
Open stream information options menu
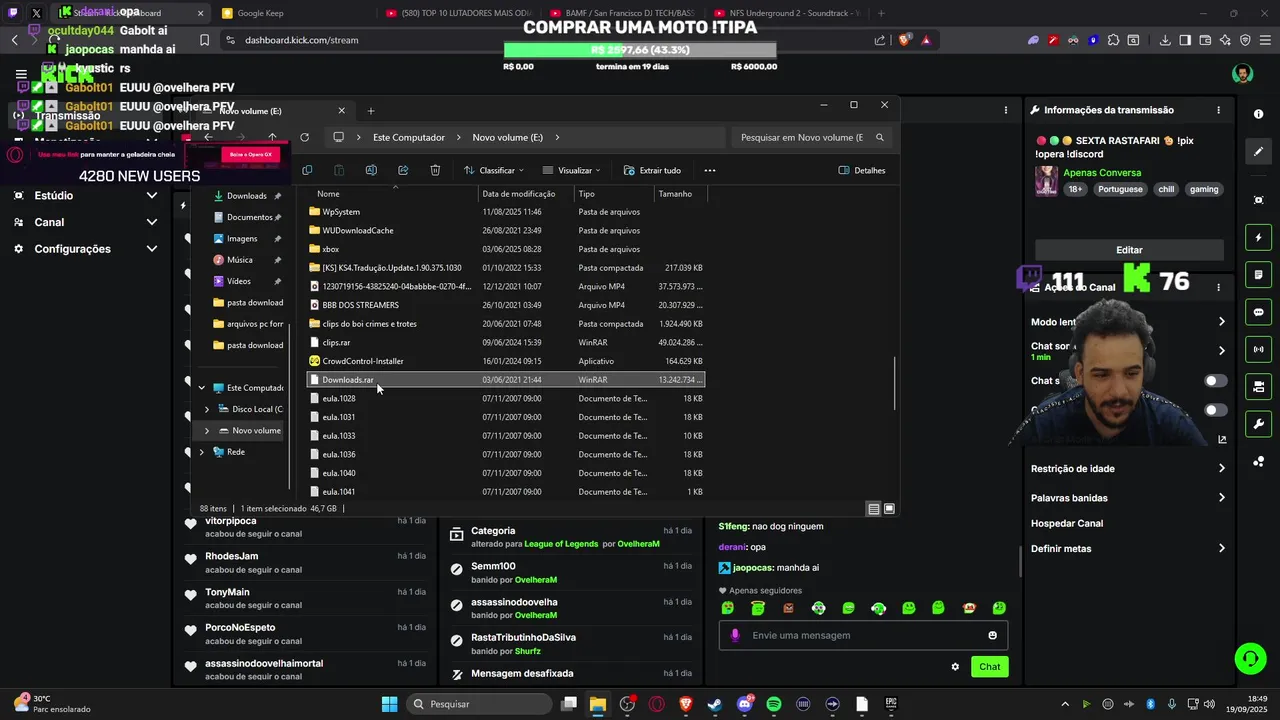pos(1218,110)
